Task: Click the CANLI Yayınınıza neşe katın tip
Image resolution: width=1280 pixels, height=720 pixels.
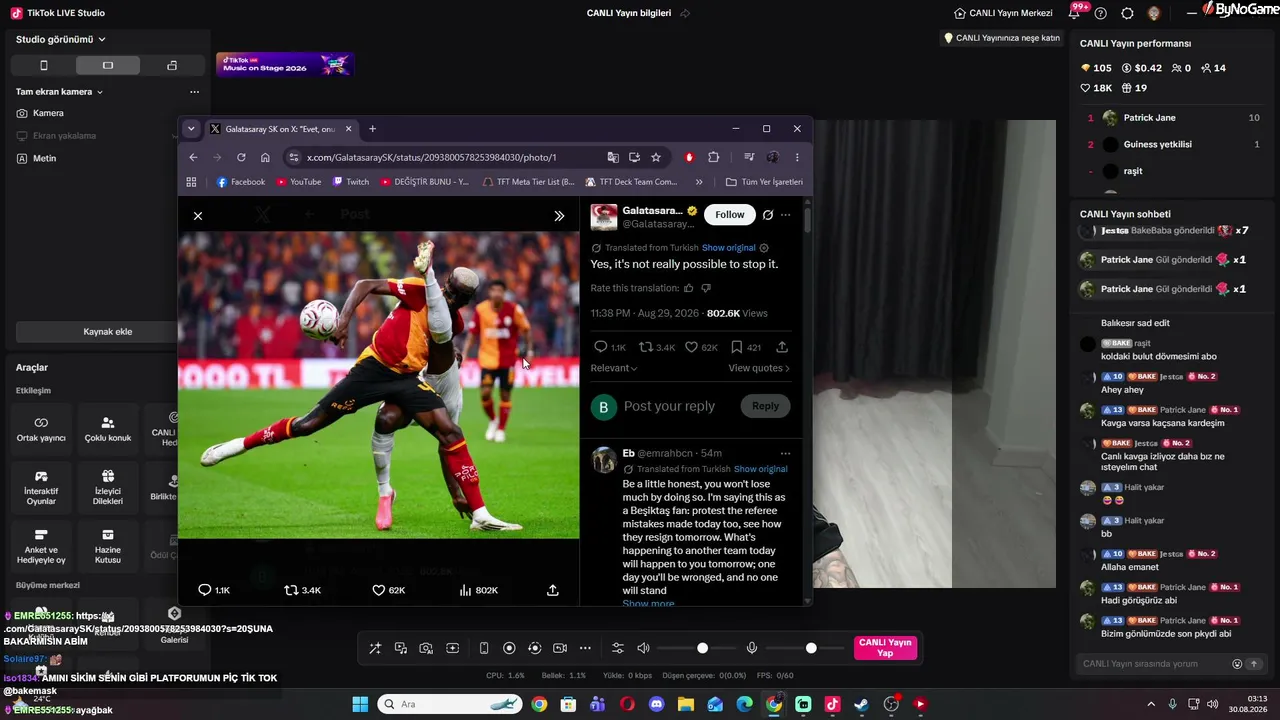Action: click(1002, 38)
